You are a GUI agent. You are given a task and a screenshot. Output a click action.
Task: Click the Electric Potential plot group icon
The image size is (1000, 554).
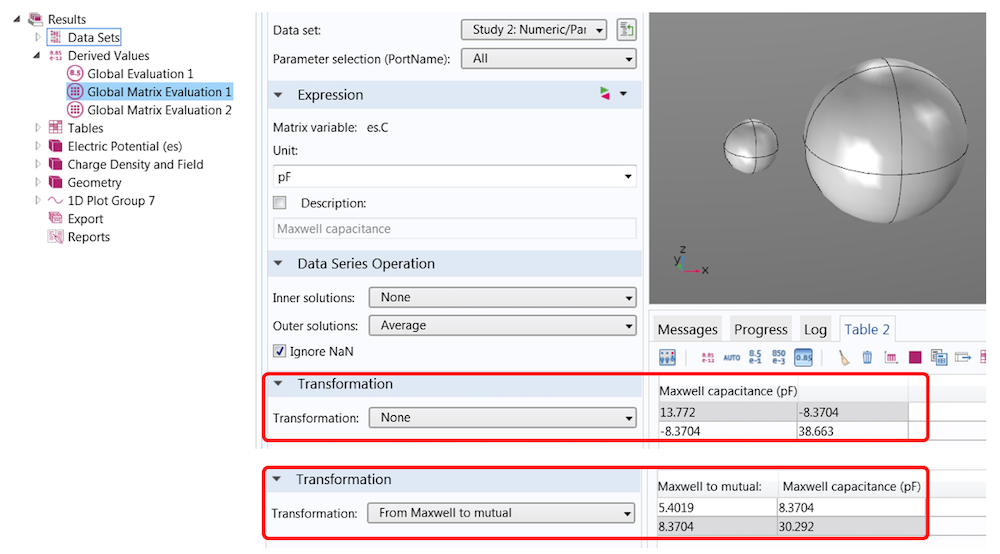pos(55,146)
